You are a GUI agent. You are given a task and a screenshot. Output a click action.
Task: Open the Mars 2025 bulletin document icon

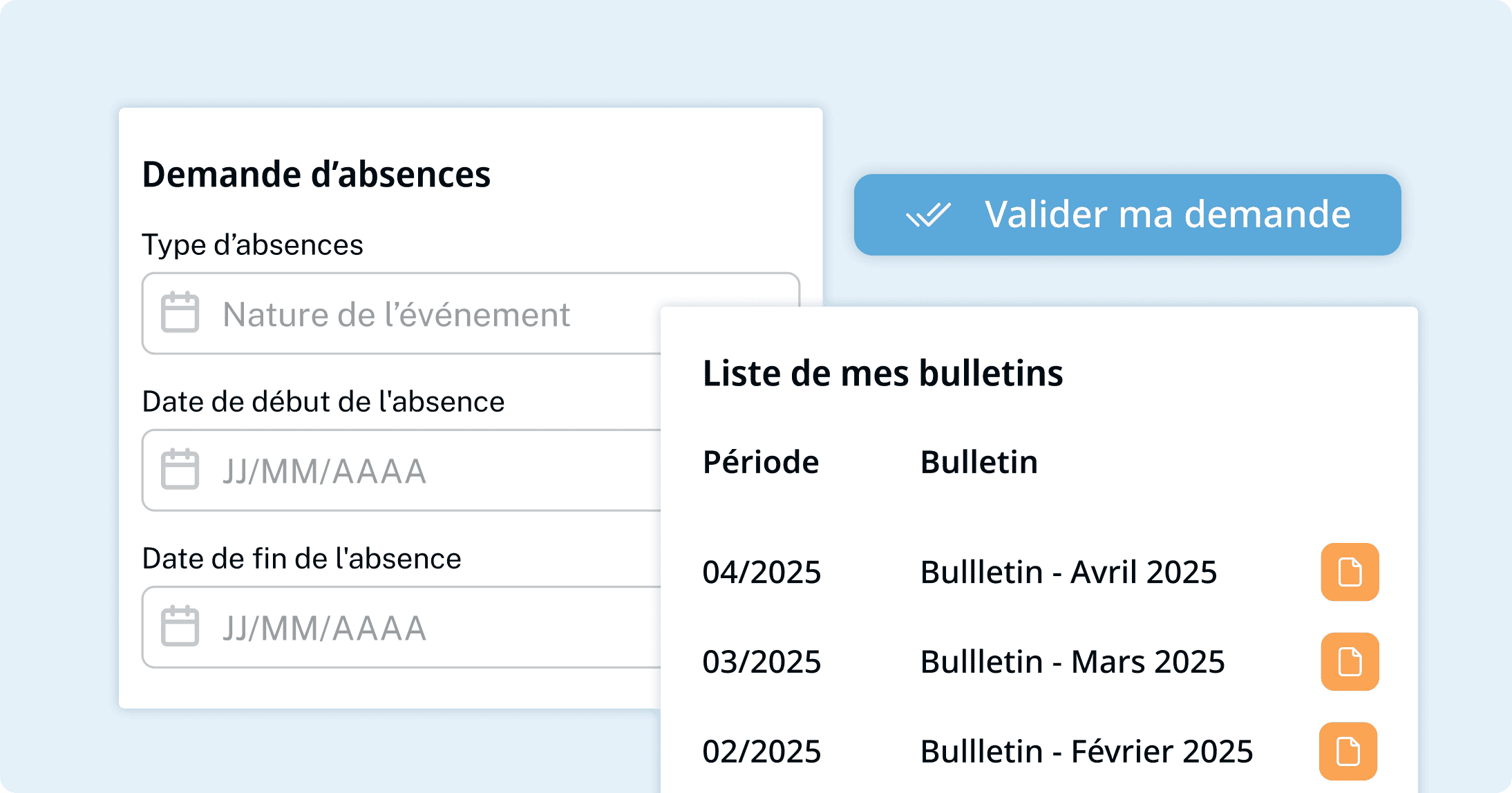(x=1350, y=662)
